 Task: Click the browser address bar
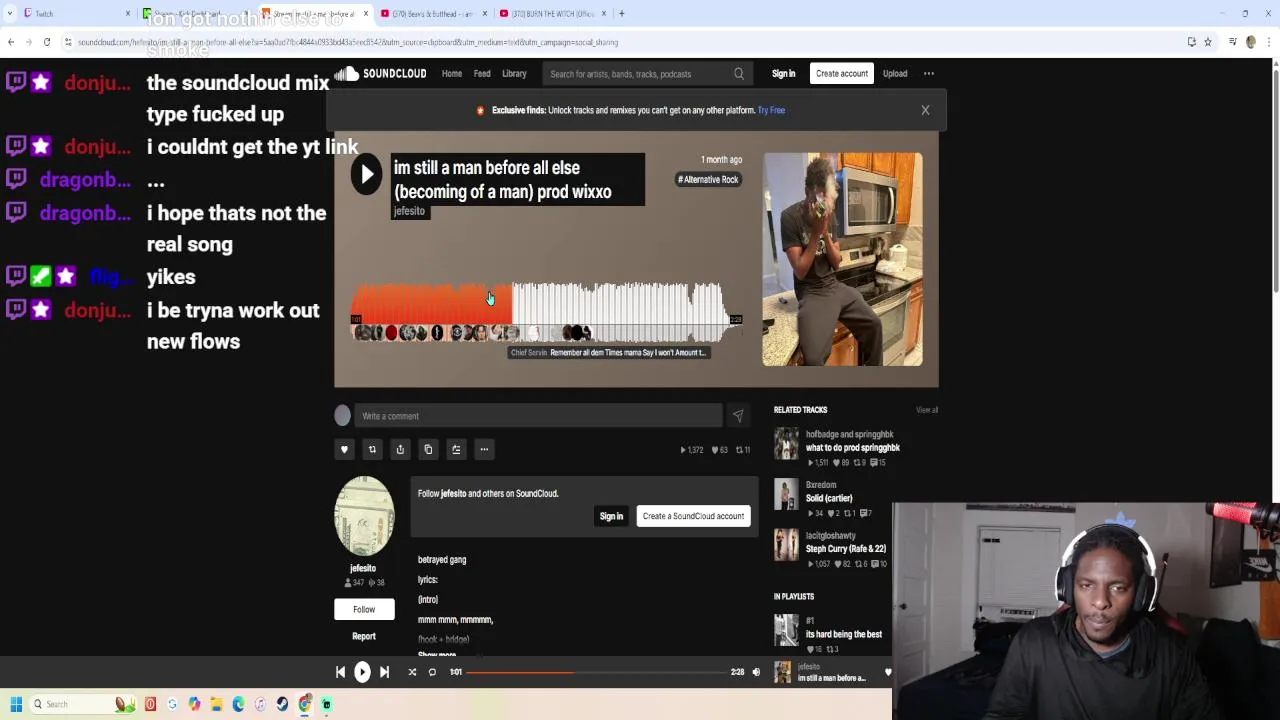pos(620,42)
